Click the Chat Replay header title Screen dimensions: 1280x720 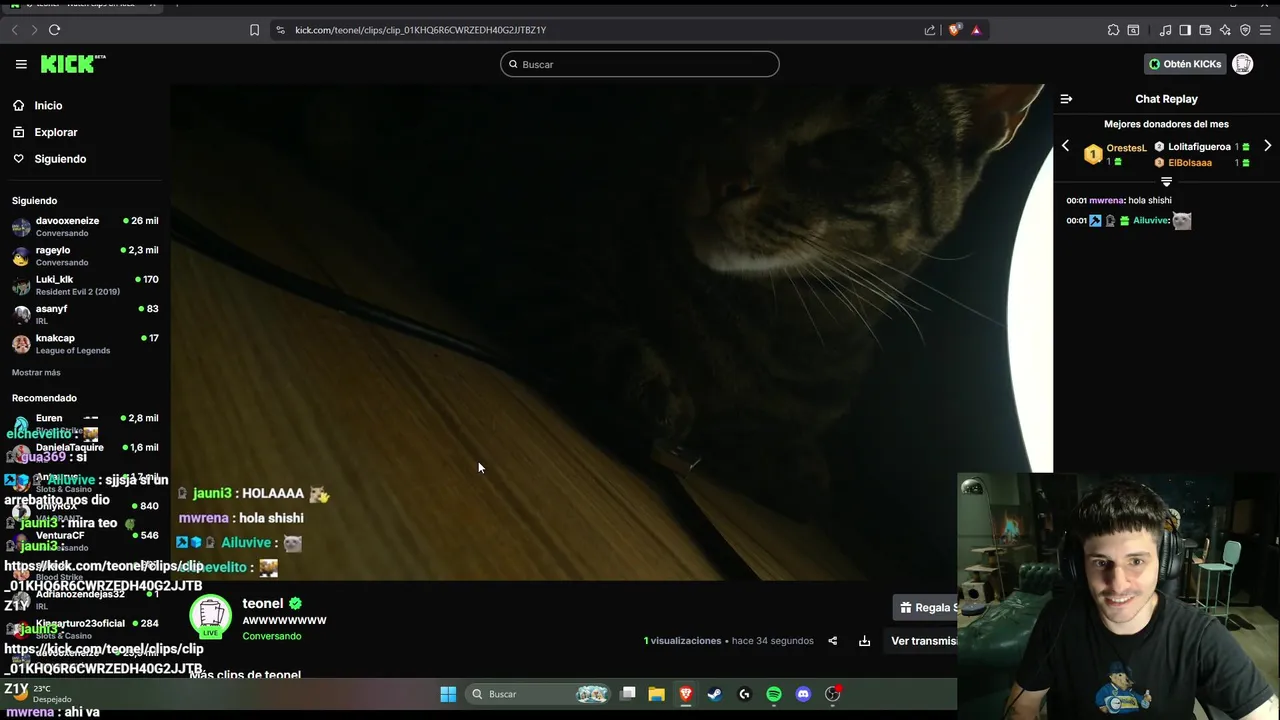[x=1166, y=99]
